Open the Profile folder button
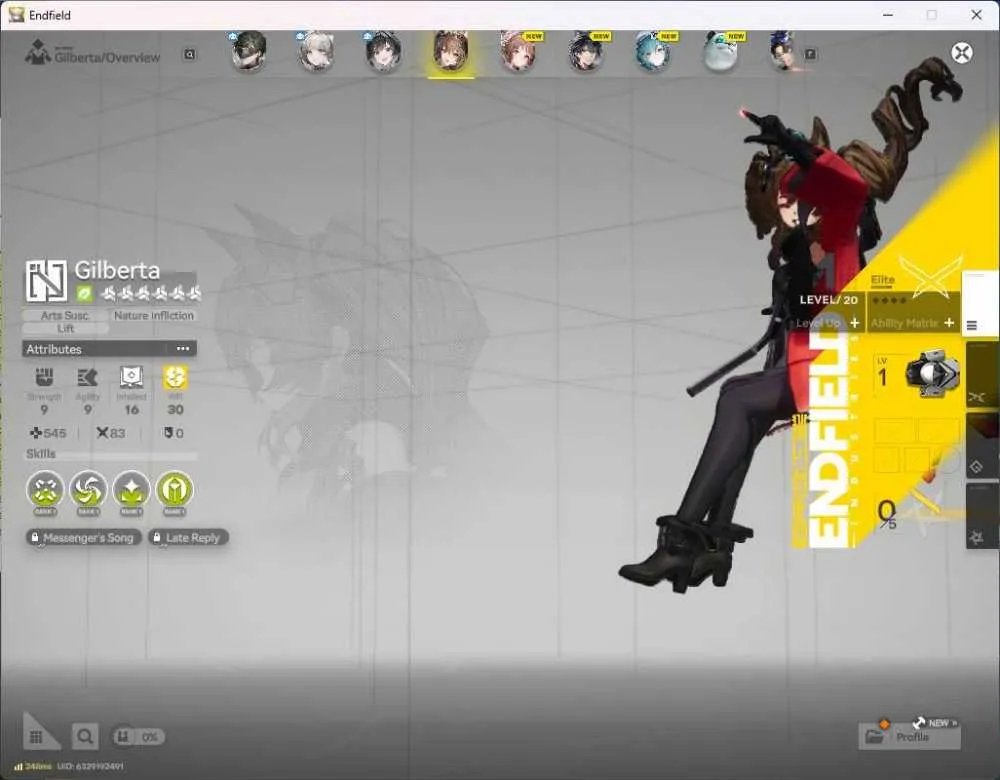This screenshot has width=1000, height=780. 909,737
